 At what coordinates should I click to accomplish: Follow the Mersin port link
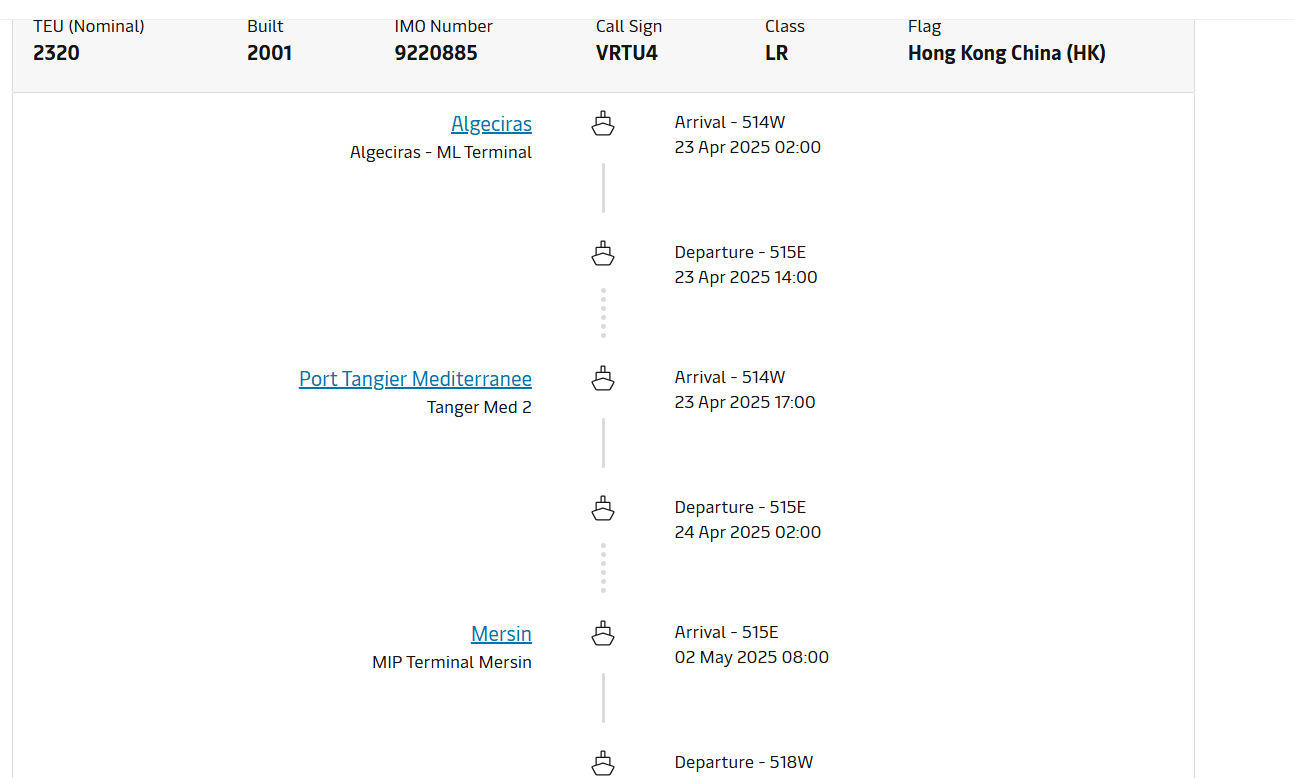pyautogui.click(x=501, y=634)
